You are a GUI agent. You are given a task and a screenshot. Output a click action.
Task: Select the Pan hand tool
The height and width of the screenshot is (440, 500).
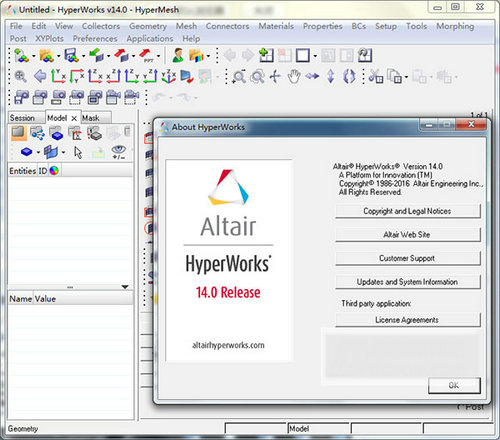(x=294, y=77)
